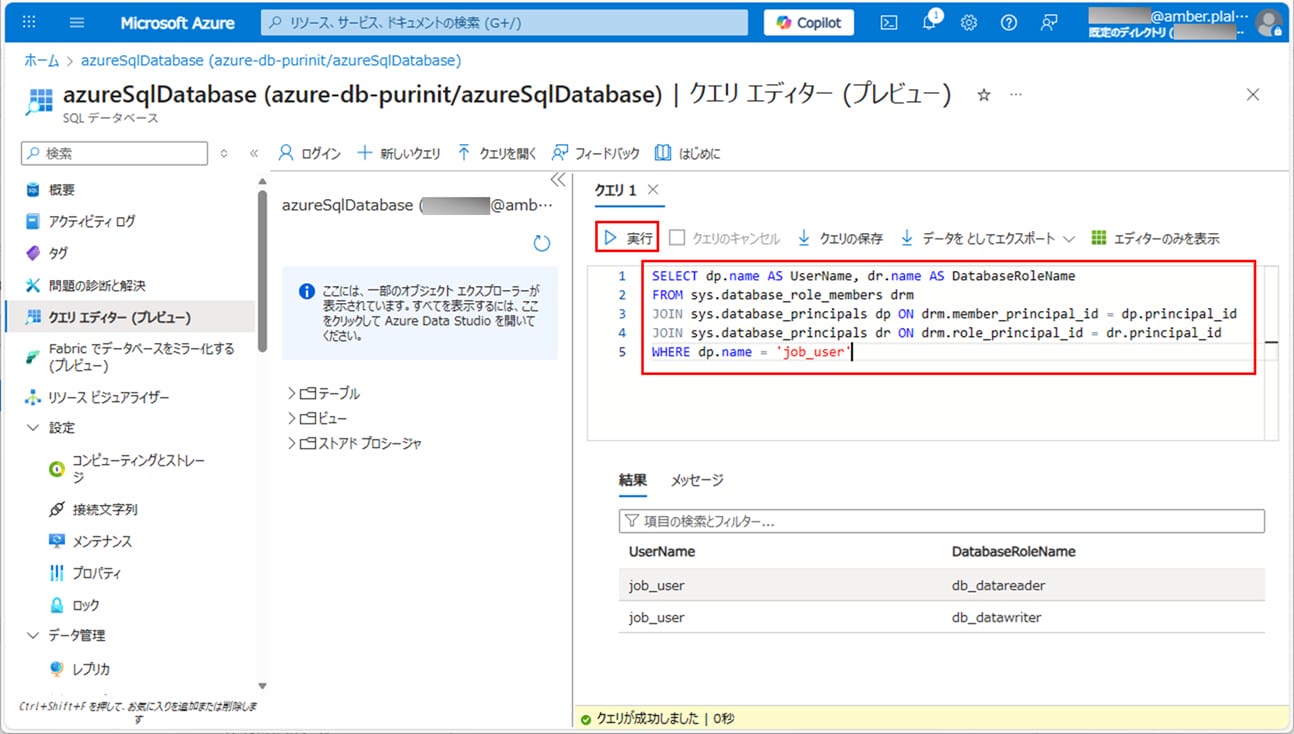Click ホーム breadcrumb link

41,61
